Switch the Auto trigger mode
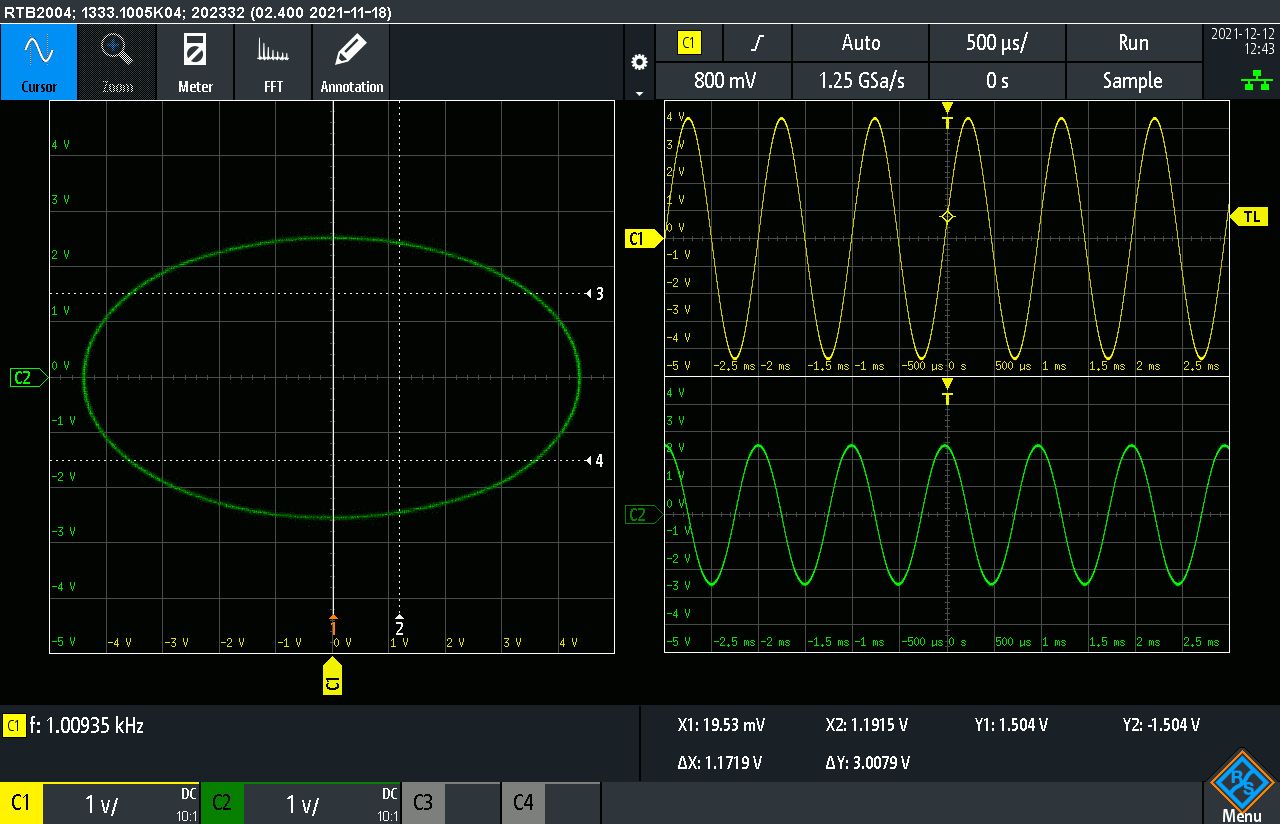This screenshot has width=1280, height=824. (861, 43)
